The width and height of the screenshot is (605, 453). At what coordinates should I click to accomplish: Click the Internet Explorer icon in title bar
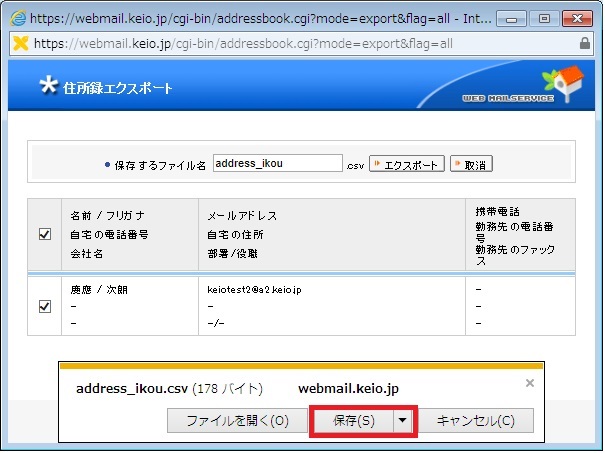(x=16, y=18)
